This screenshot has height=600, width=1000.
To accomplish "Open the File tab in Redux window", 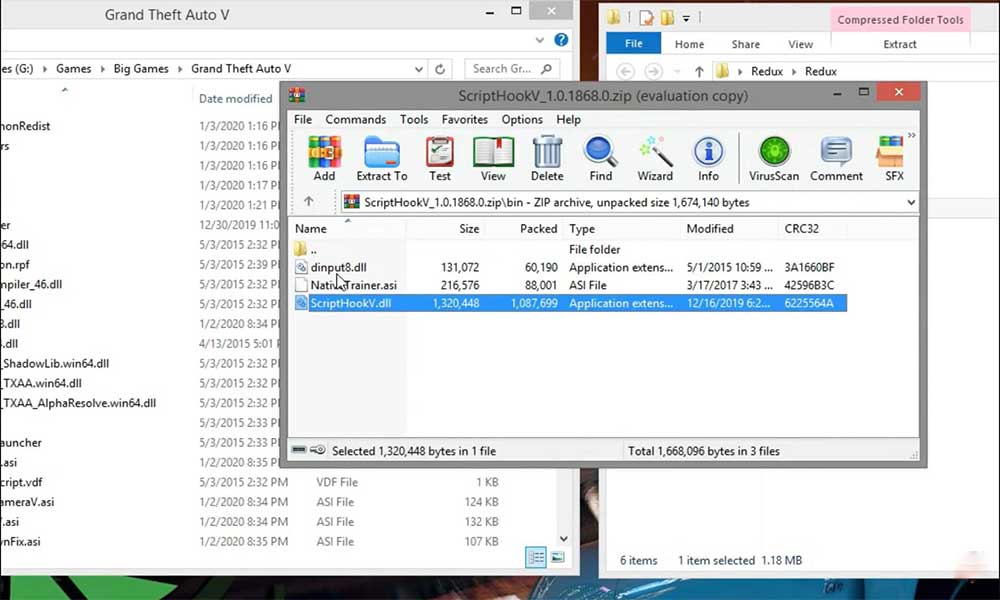I will (633, 43).
